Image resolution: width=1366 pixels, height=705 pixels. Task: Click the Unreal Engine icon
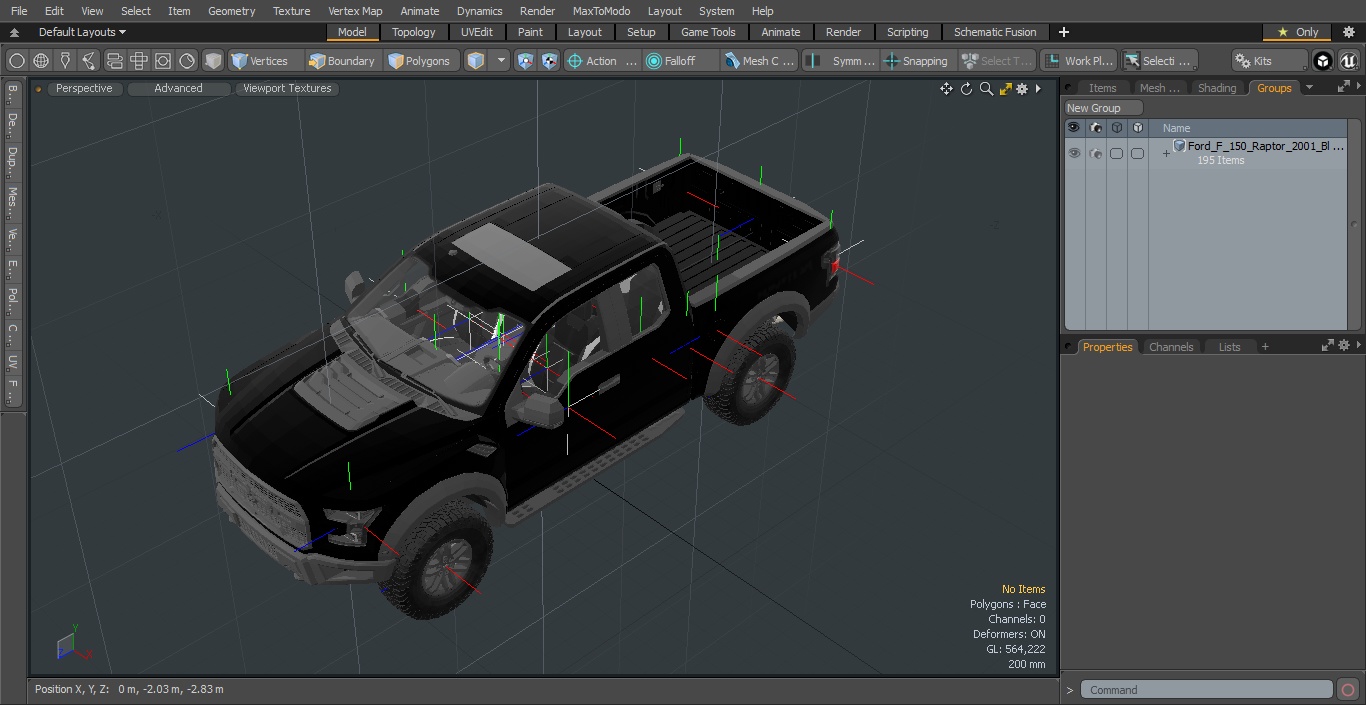click(1348, 61)
